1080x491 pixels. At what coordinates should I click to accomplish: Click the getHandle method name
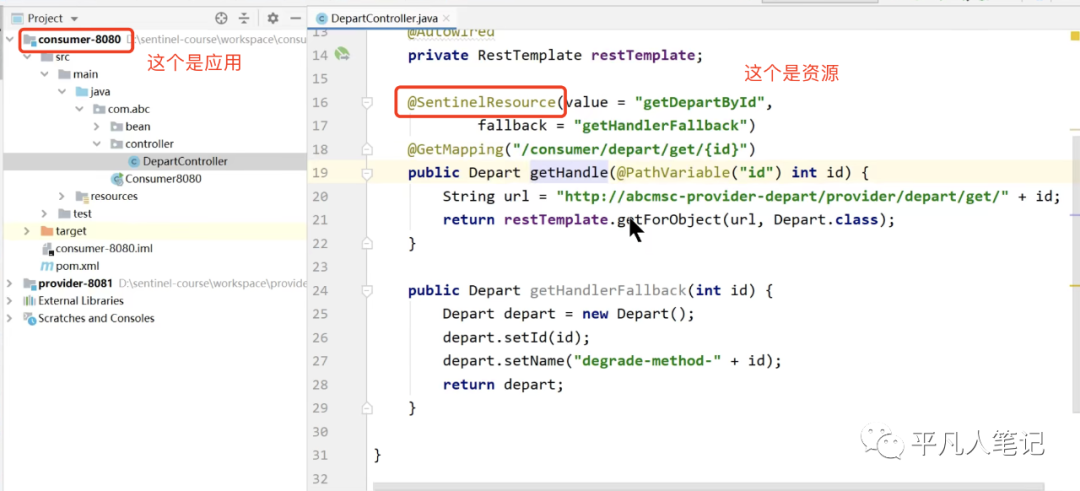569,173
